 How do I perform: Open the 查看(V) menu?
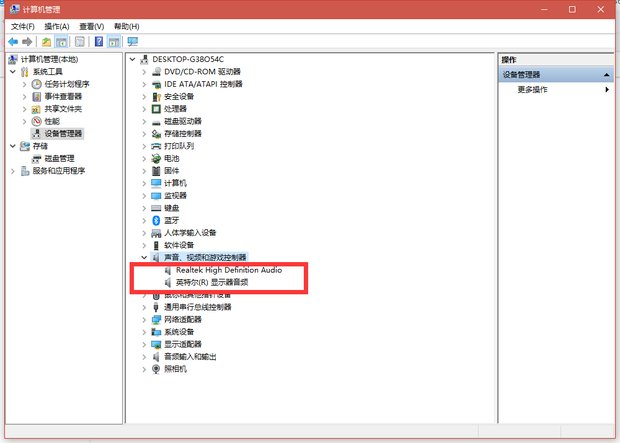click(x=90, y=26)
